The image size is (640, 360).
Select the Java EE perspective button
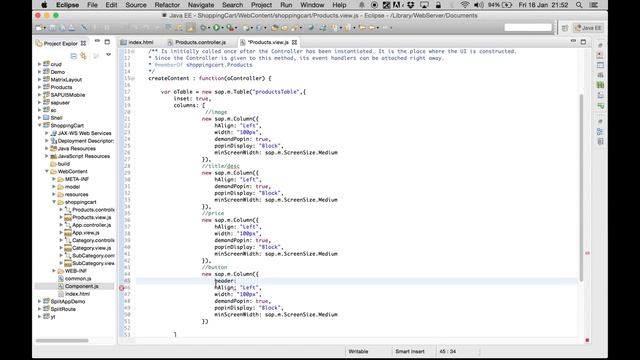tap(588, 28)
